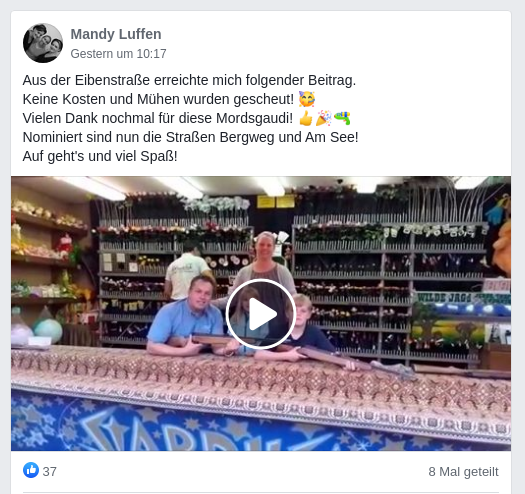This screenshot has width=525, height=494.
Task: Click the first line mentioning Eibenstraße
Action: point(189,80)
